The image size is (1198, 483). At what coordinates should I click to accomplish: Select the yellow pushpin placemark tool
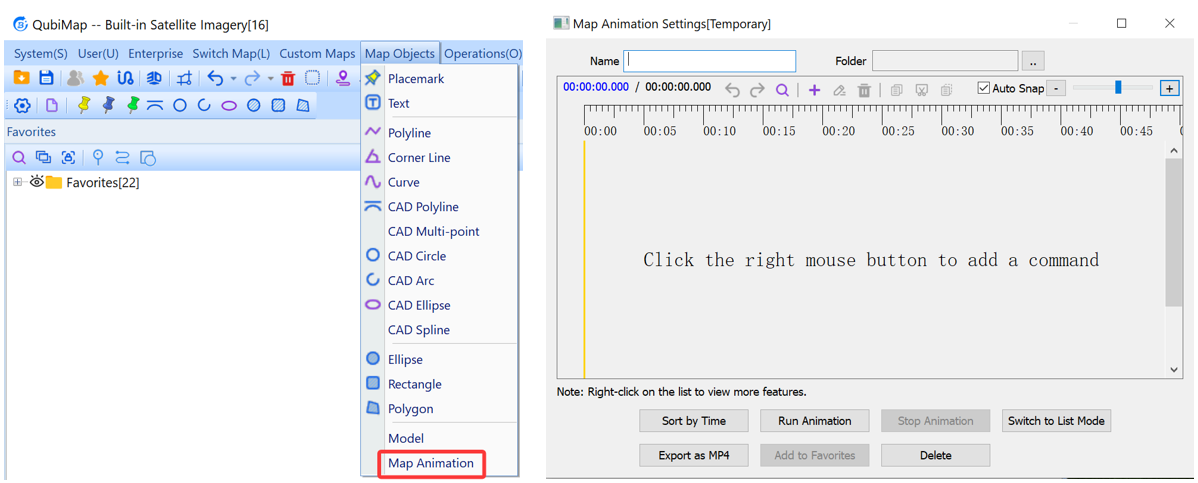[x=84, y=105]
